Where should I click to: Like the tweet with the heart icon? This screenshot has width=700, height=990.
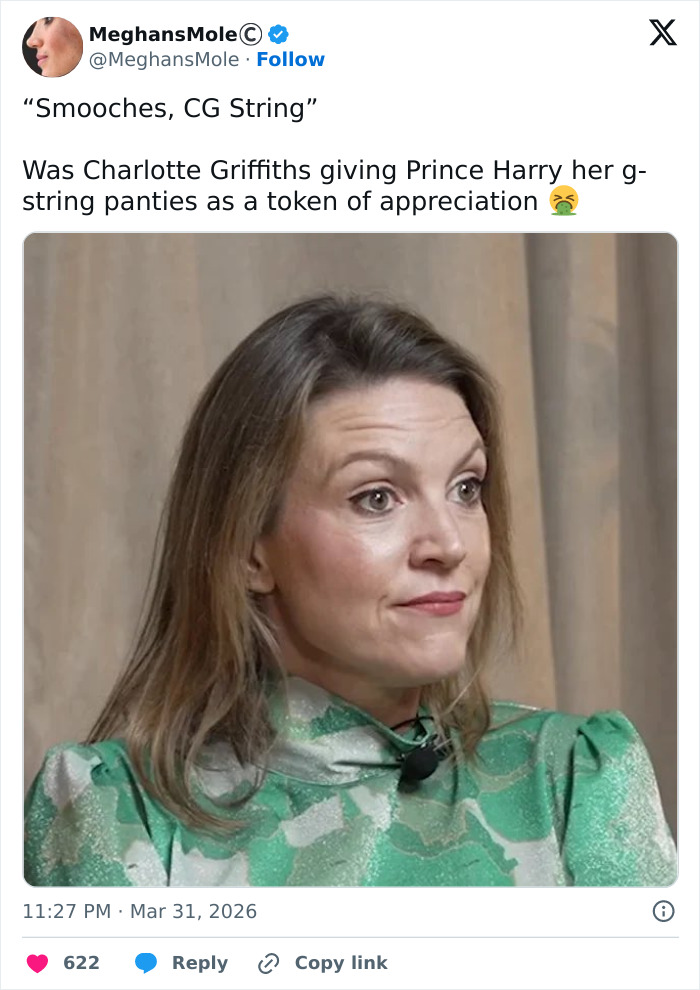pyautogui.click(x=37, y=963)
